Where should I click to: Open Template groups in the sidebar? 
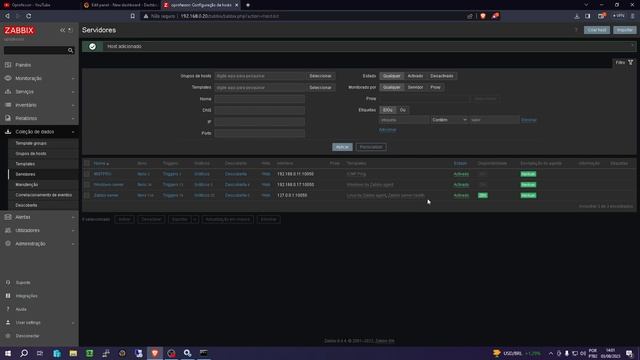[31, 143]
